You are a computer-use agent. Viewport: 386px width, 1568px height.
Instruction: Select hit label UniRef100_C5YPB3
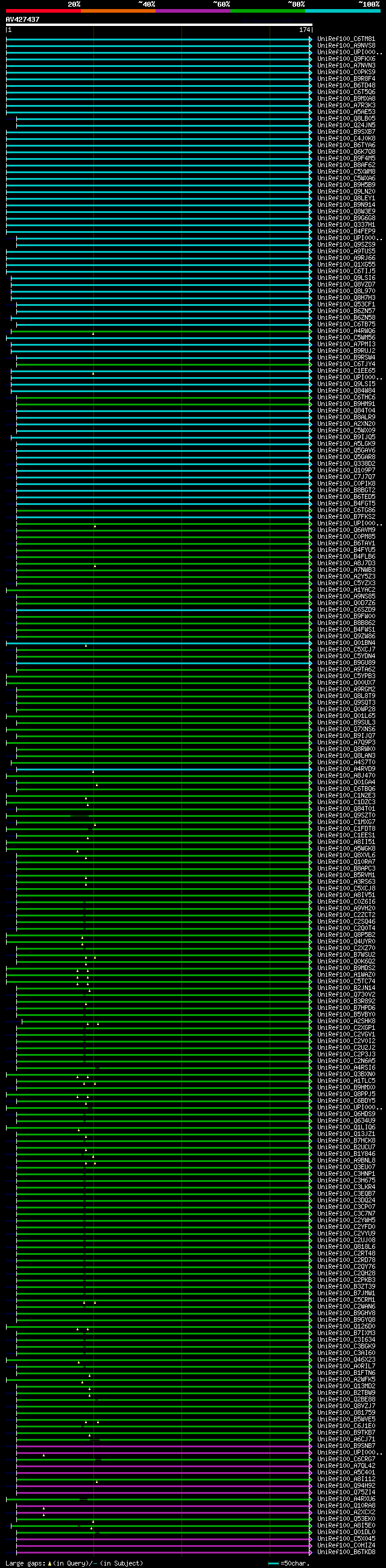pos(346,676)
